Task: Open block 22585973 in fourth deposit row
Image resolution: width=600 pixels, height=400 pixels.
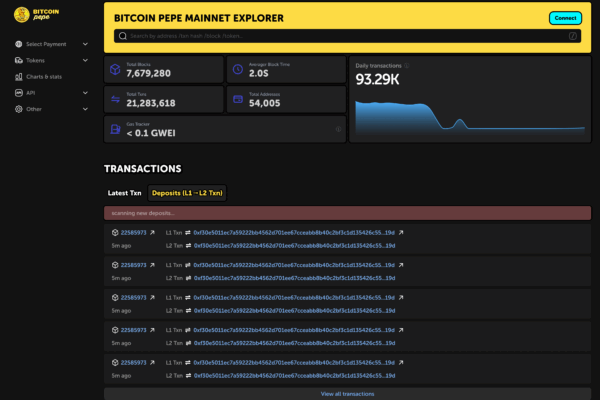Action: [134, 330]
